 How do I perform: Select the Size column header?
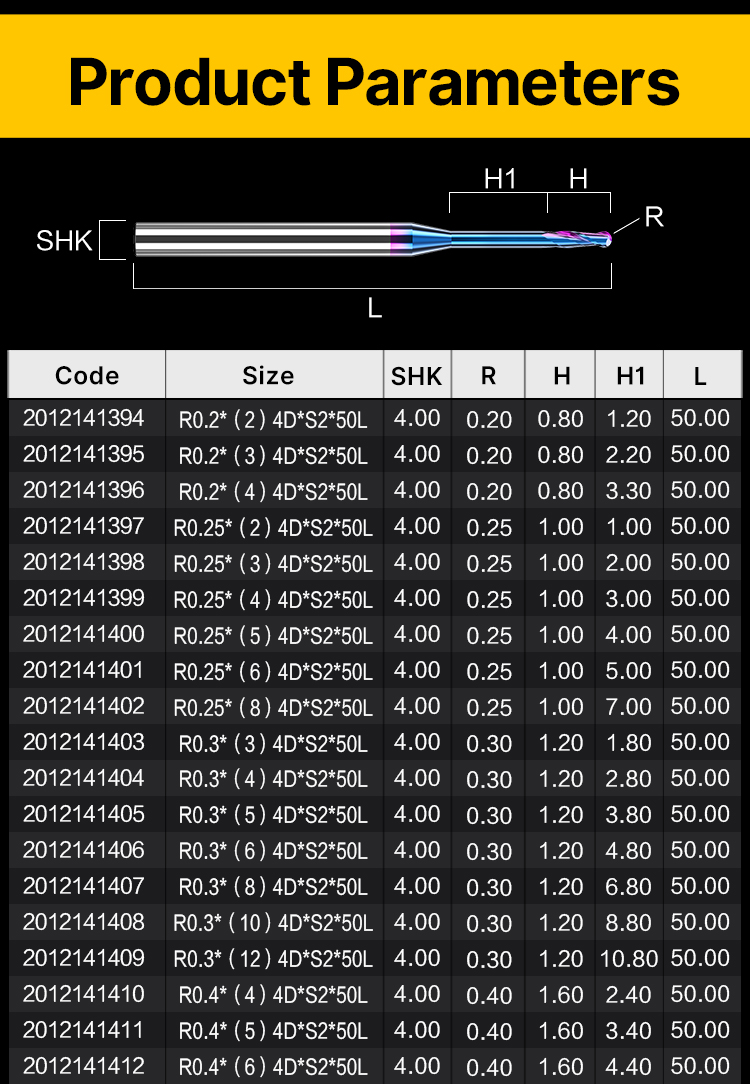point(268,376)
